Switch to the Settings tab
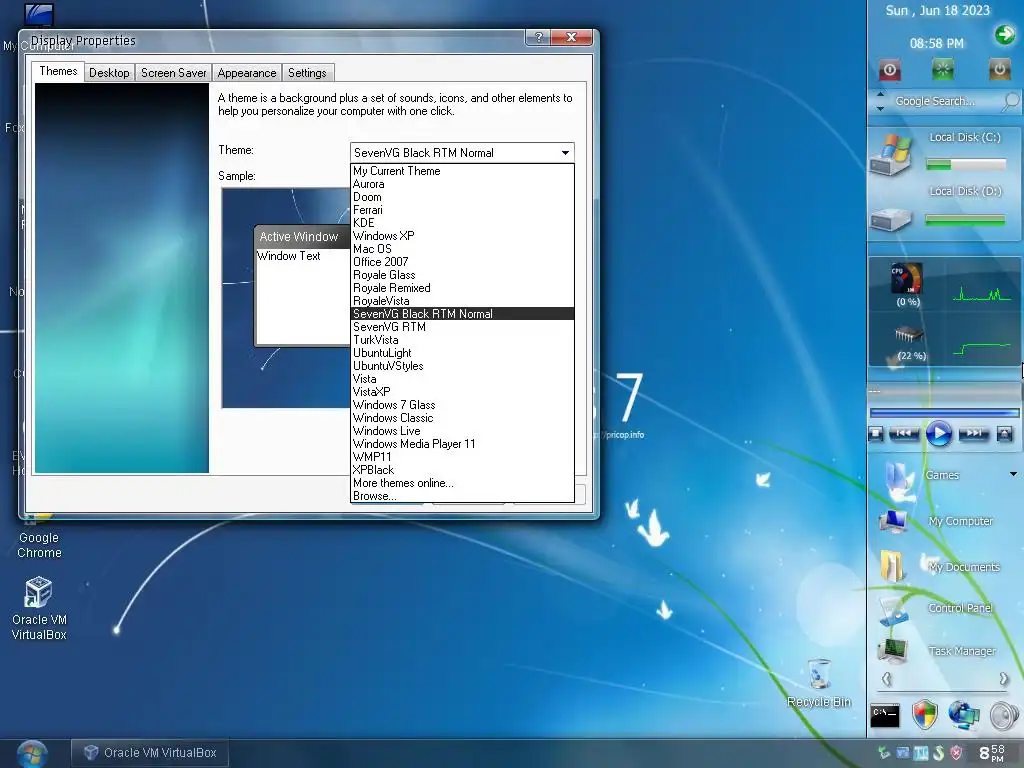This screenshot has height=768, width=1024. (307, 72)
